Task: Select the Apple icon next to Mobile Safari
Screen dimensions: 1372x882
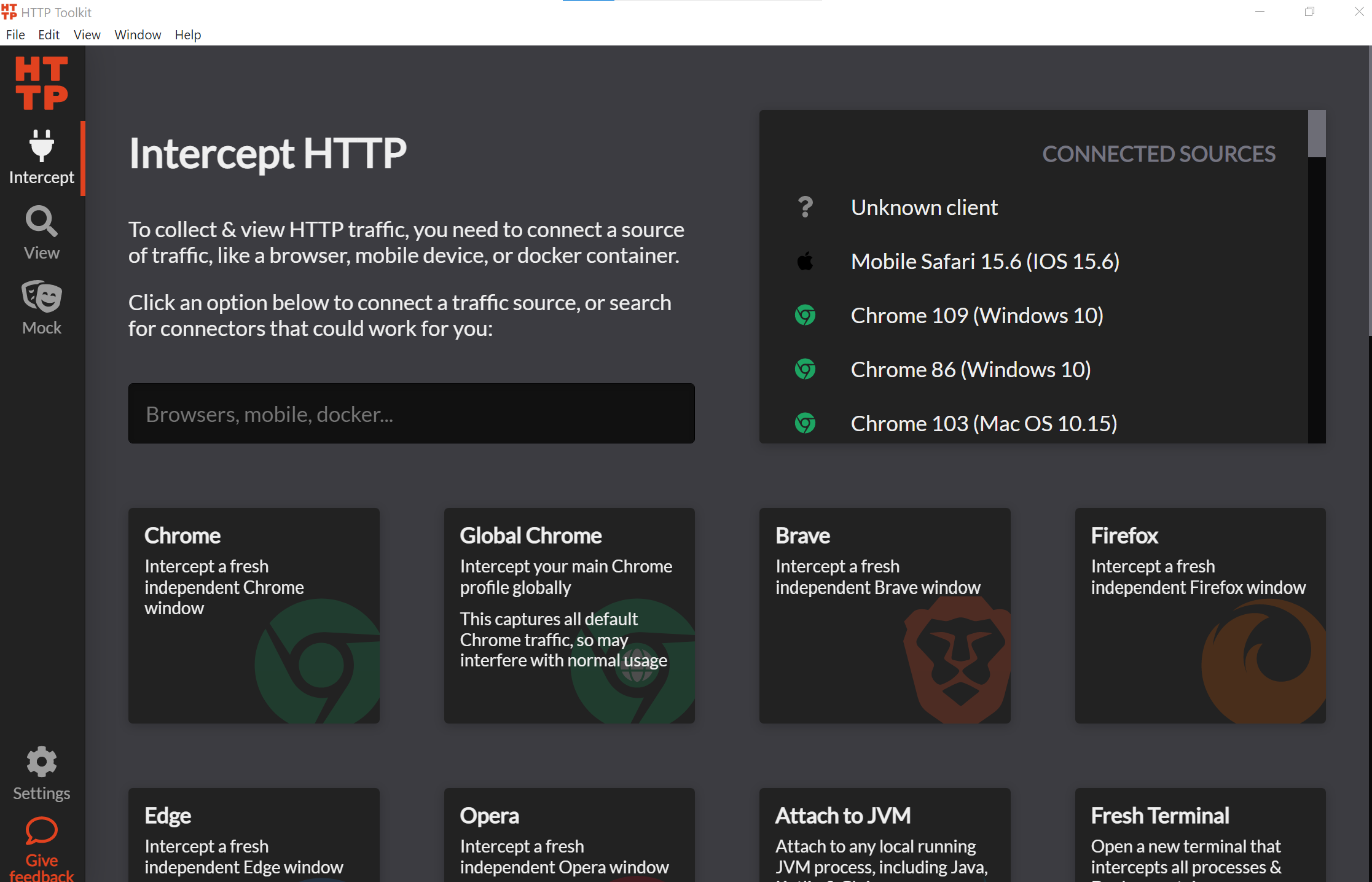Action: (x=805, y=261)
